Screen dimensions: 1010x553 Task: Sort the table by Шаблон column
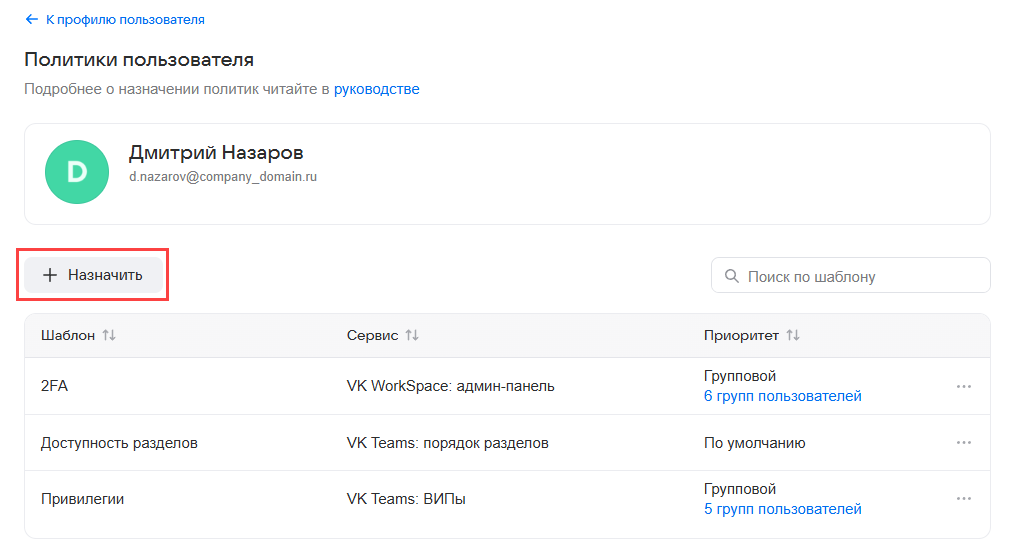[109, 336]
